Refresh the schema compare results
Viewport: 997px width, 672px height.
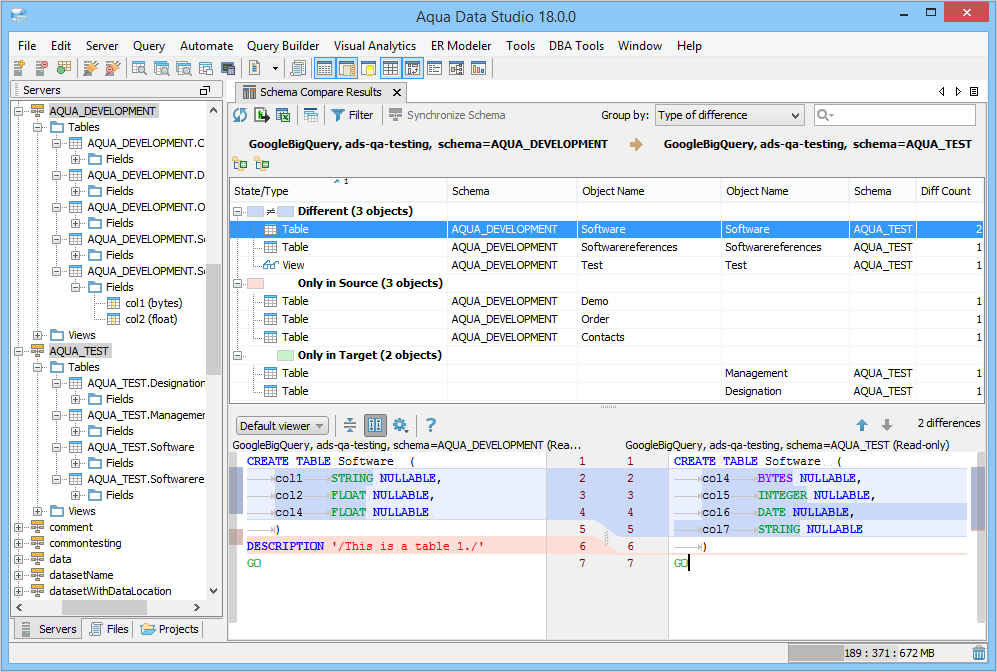(240, 115)
